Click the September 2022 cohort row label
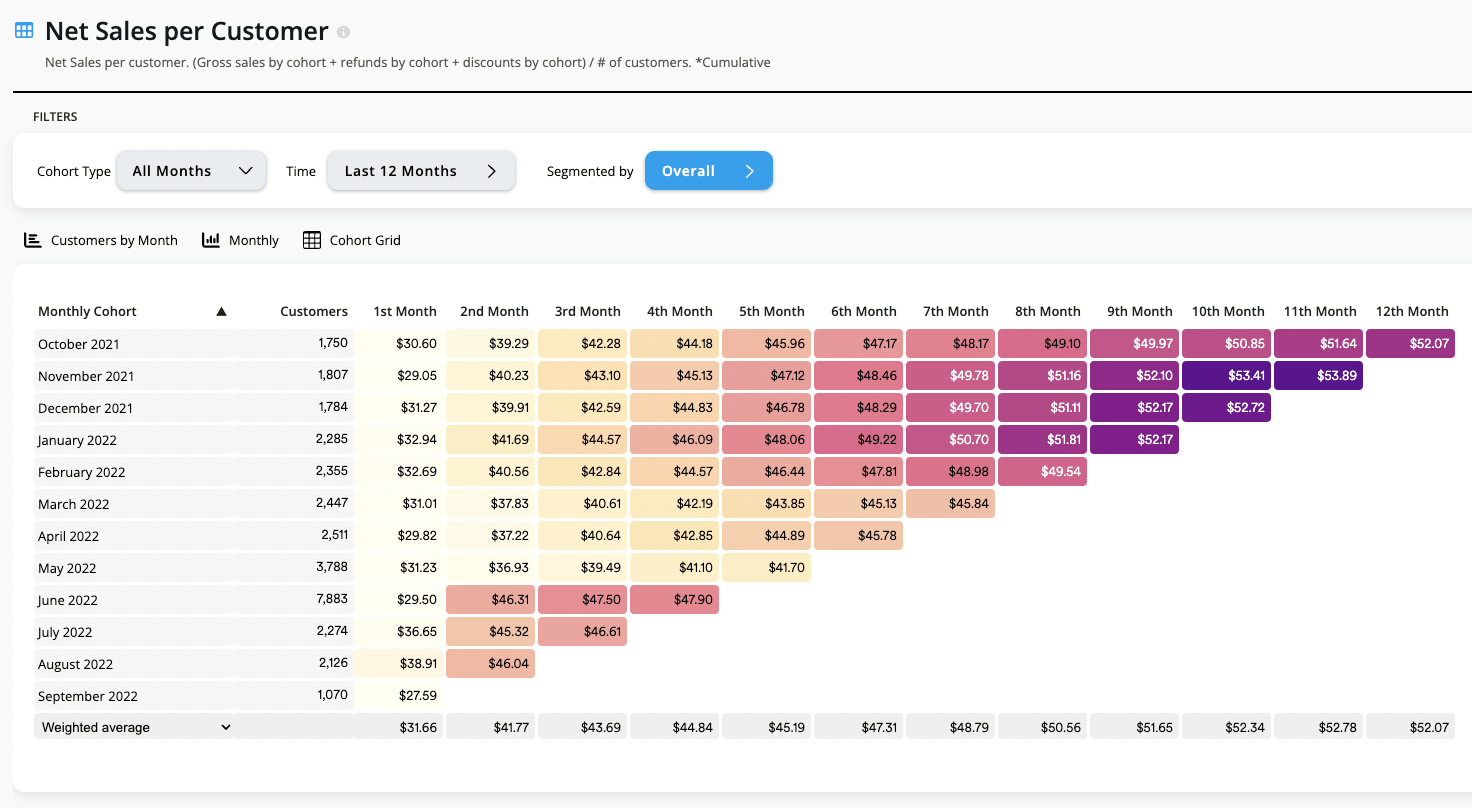The height and width of the screenshot is (808, 1472). pyautogui.click(x=88, y=696)
